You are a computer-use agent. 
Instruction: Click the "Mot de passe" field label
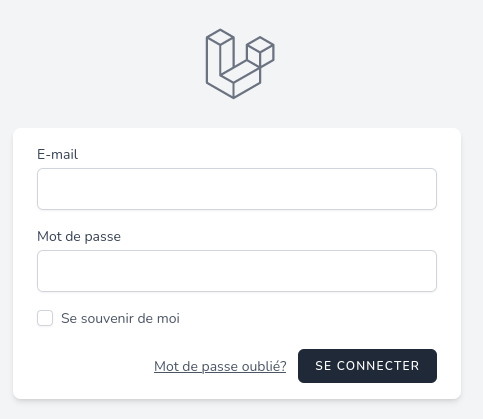pyautogui.click(x=79, y=236)
